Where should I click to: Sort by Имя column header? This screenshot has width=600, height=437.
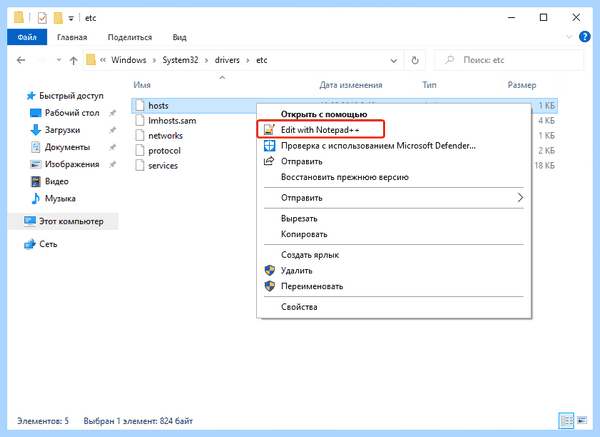click(142, 85)
